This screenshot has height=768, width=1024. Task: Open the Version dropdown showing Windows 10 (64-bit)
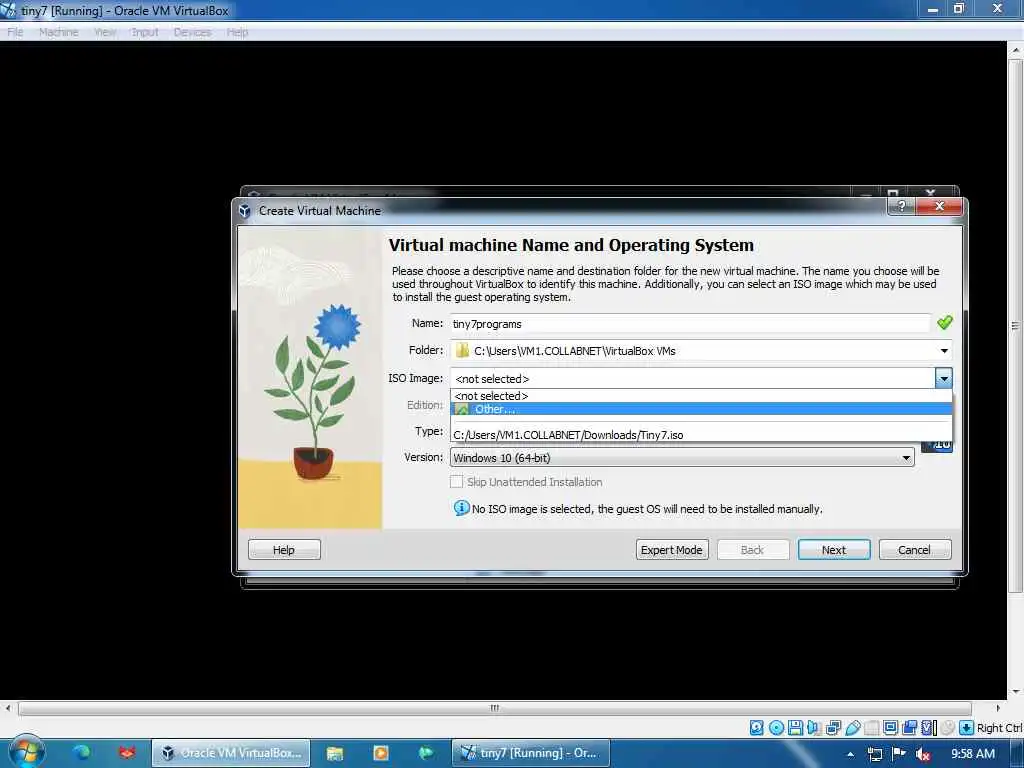pyautogui.click(x=682, y=458)
